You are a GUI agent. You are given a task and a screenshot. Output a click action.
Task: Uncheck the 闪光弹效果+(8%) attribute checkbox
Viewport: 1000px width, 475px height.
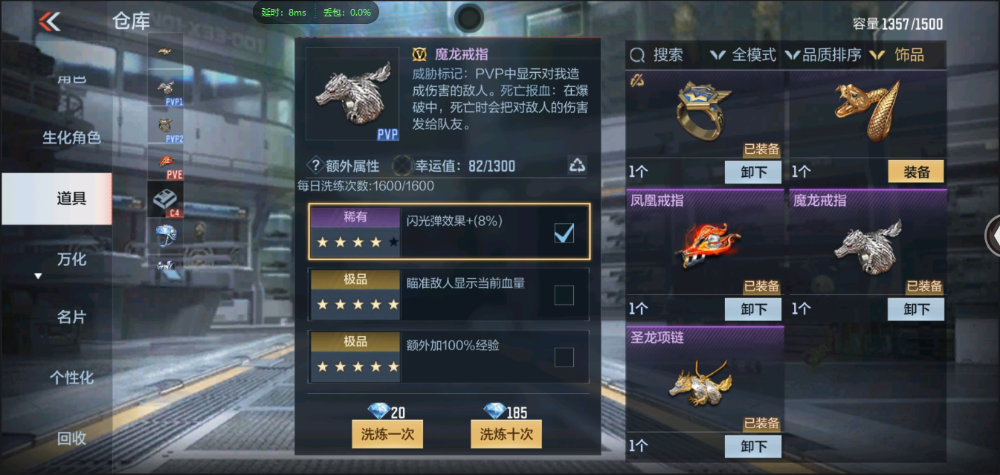point(564,233)
